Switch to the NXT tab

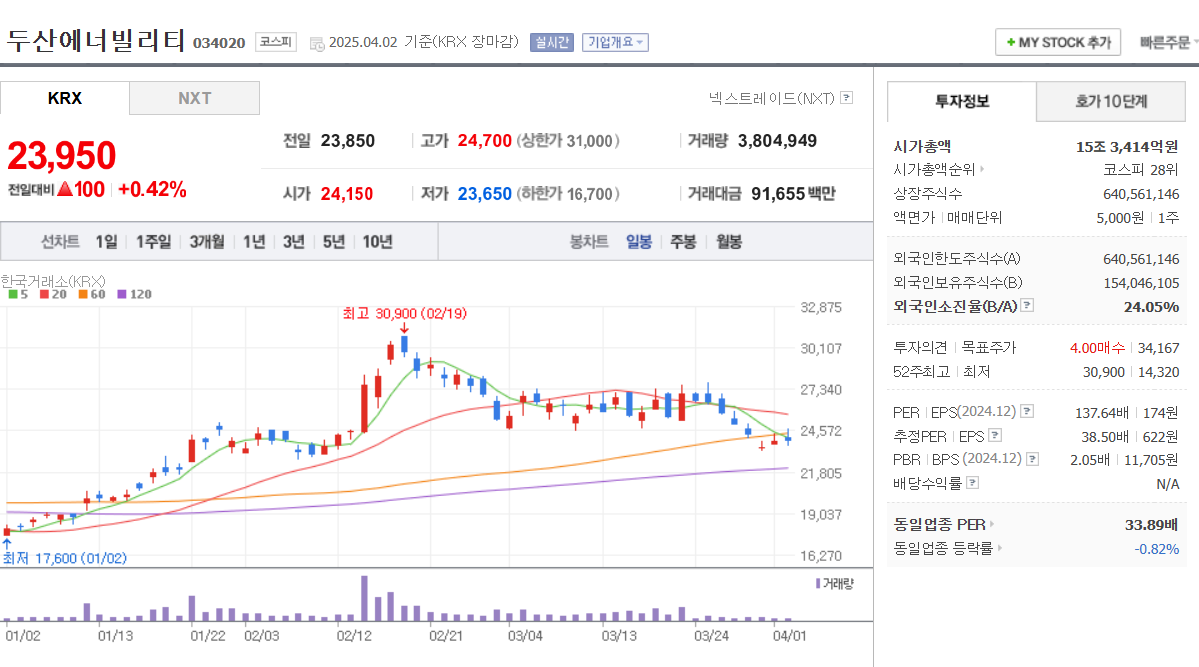tap(194, 99)
